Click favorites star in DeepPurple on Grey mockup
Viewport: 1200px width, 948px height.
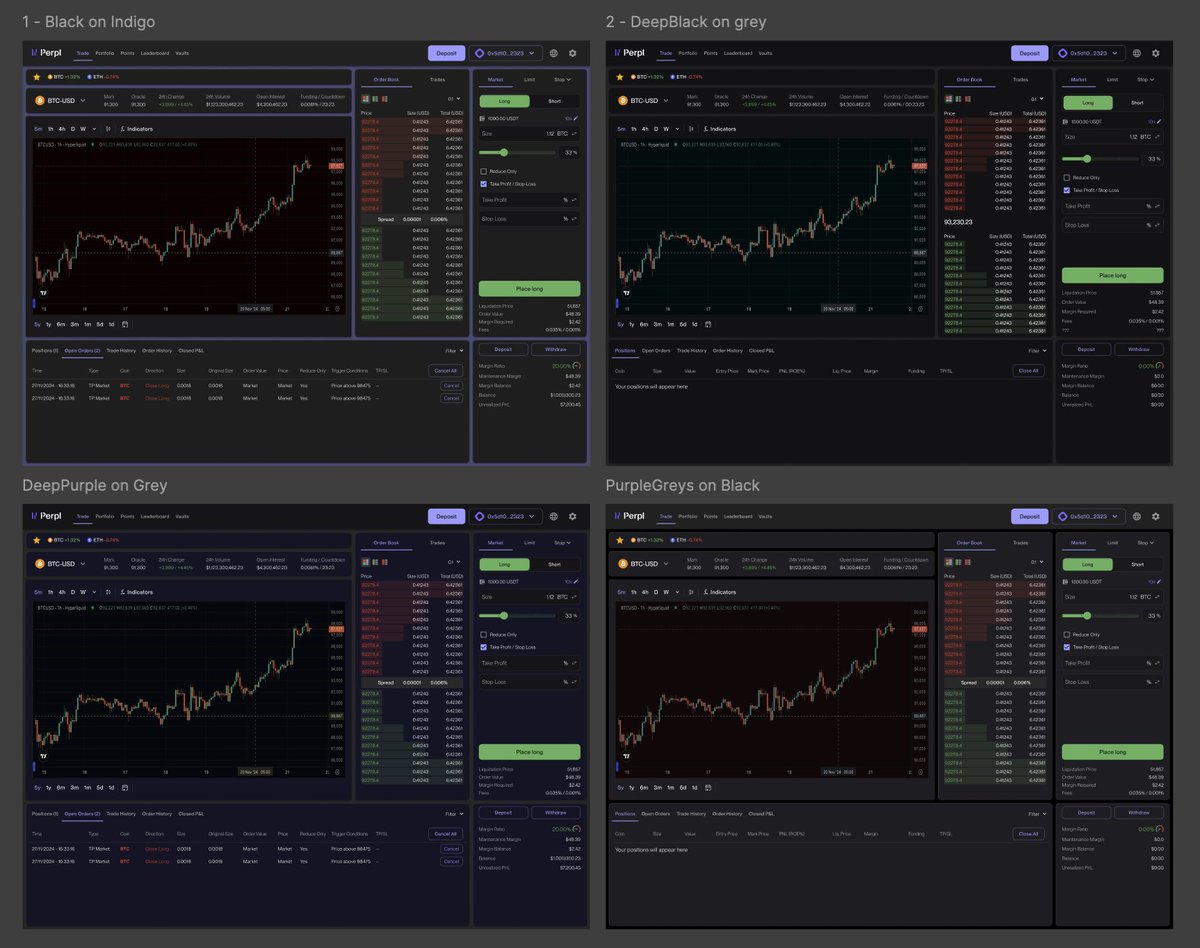(37, 539)
